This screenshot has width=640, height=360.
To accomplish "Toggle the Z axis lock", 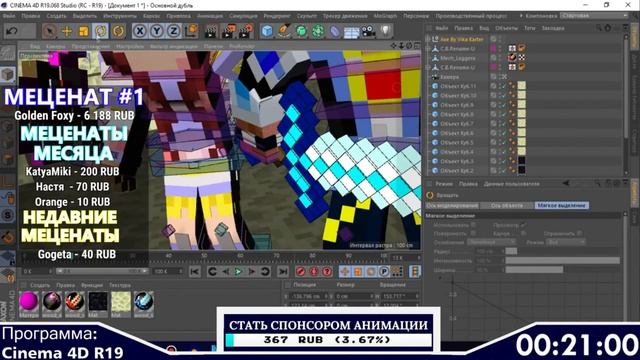I will click(x=174, y=31).
